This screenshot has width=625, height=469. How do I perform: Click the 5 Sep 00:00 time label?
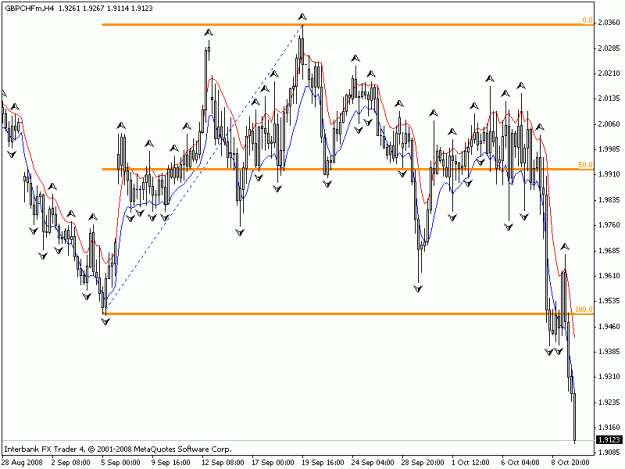tap(121, 463)
